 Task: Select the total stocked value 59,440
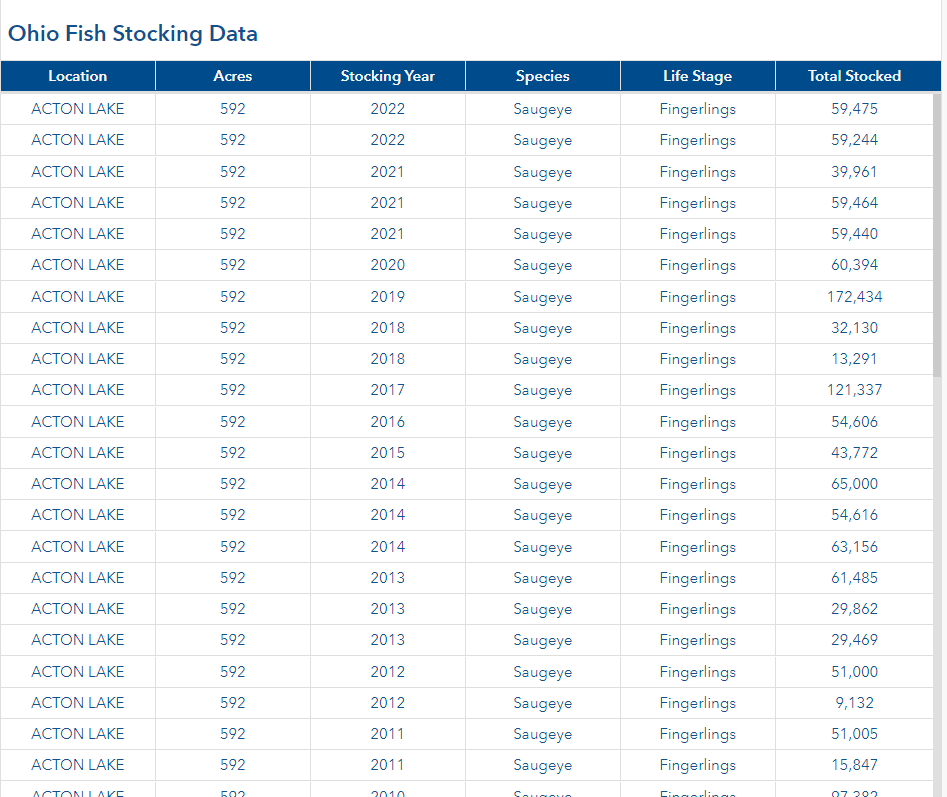(x=854, y=234)
